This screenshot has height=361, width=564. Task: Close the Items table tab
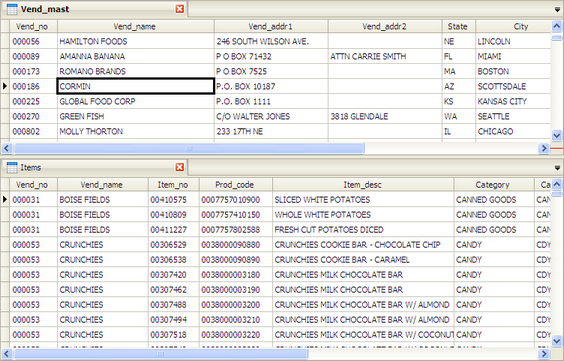pos(180,167)
